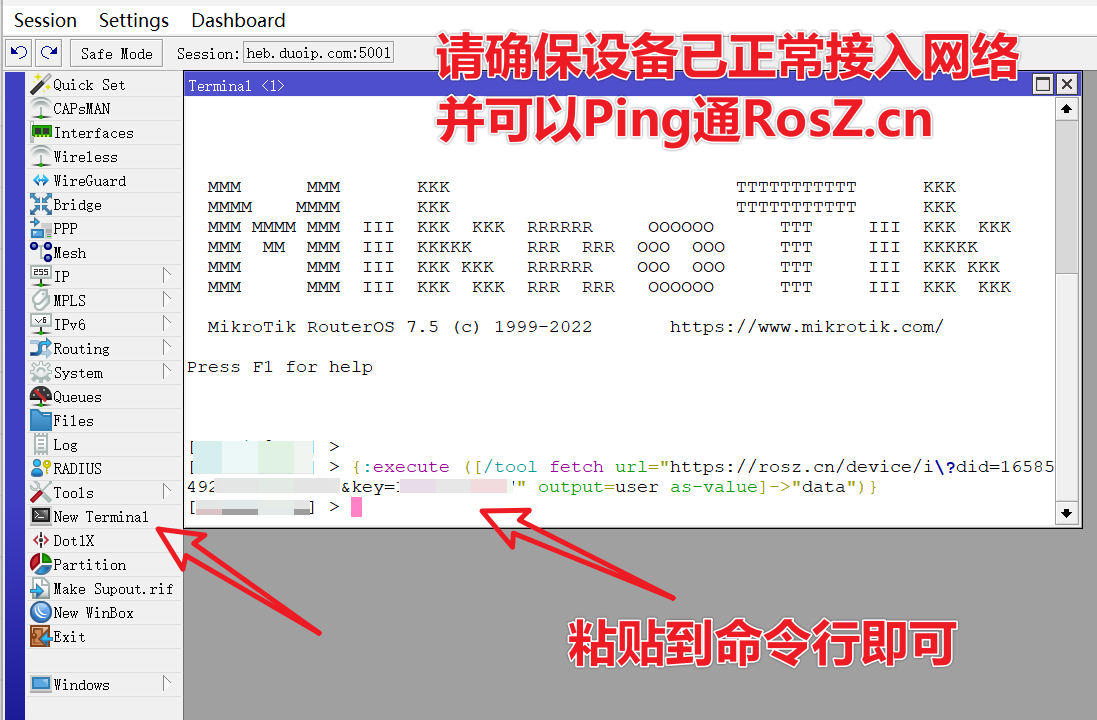Open the Wireless settings
The height and width of the screenshot is (720, 1097).
(70, 156)
